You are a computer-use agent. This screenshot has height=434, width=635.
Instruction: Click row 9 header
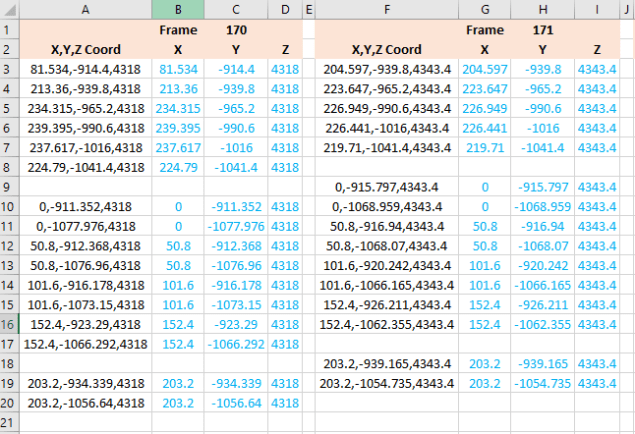point(11,187)
